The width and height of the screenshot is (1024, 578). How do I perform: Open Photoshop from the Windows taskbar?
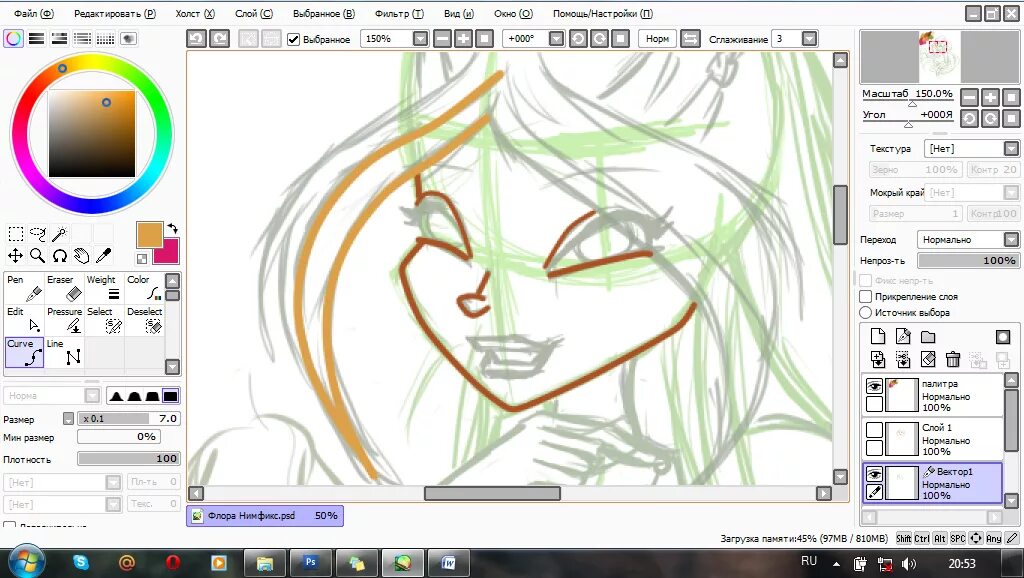pyautogui.click(x=311, y=562)
